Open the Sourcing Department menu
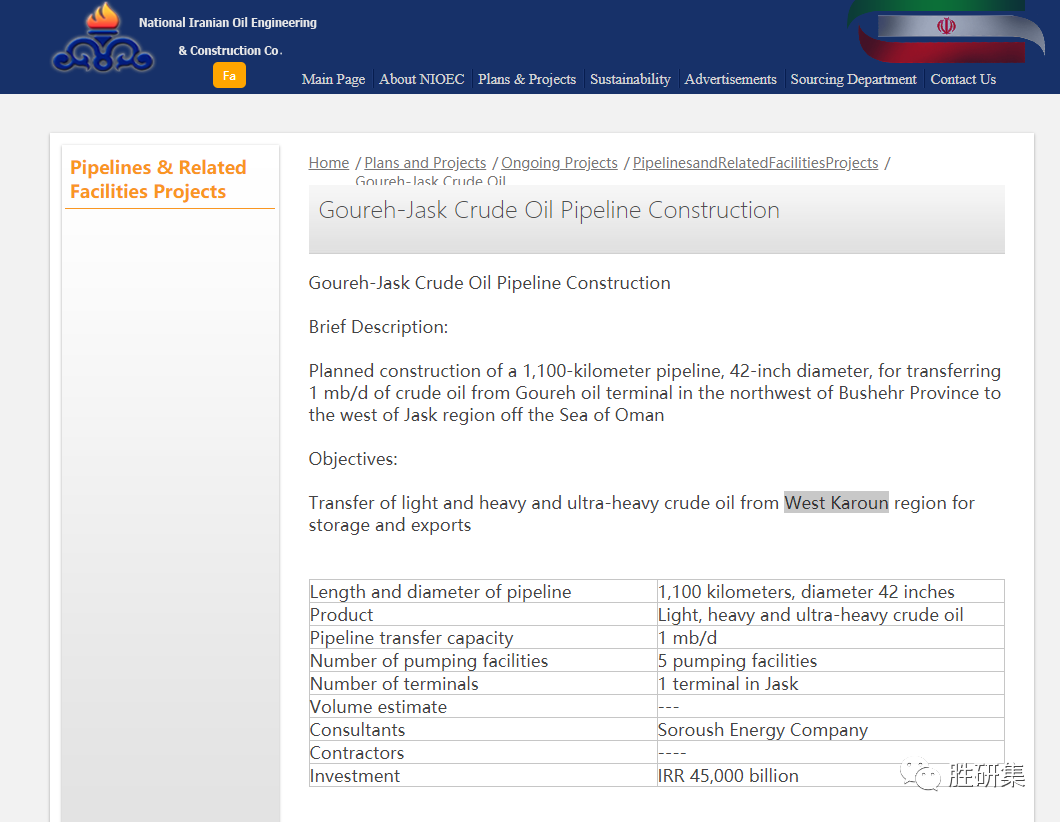Screen dimensions: 1060x822 coord(854,79)
